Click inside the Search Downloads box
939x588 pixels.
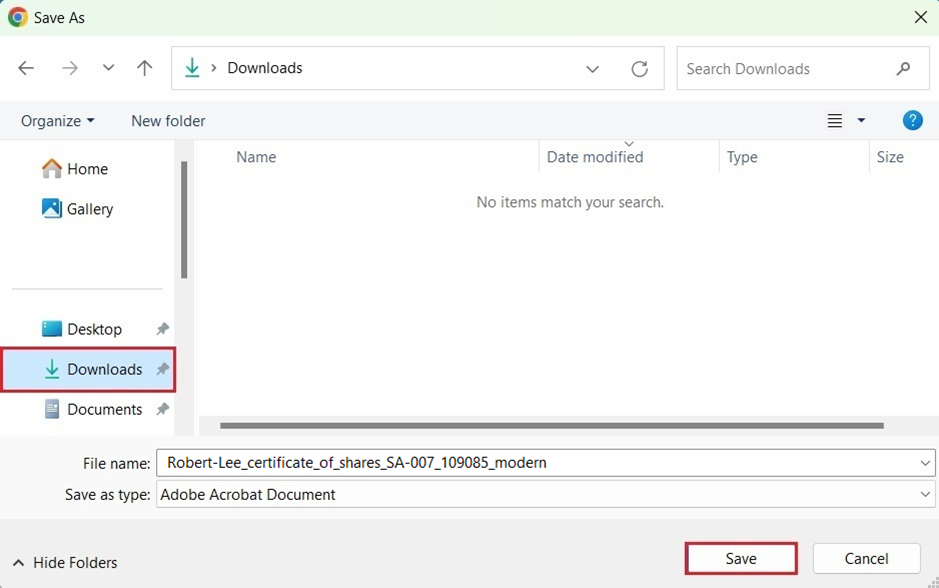(790, 68)
